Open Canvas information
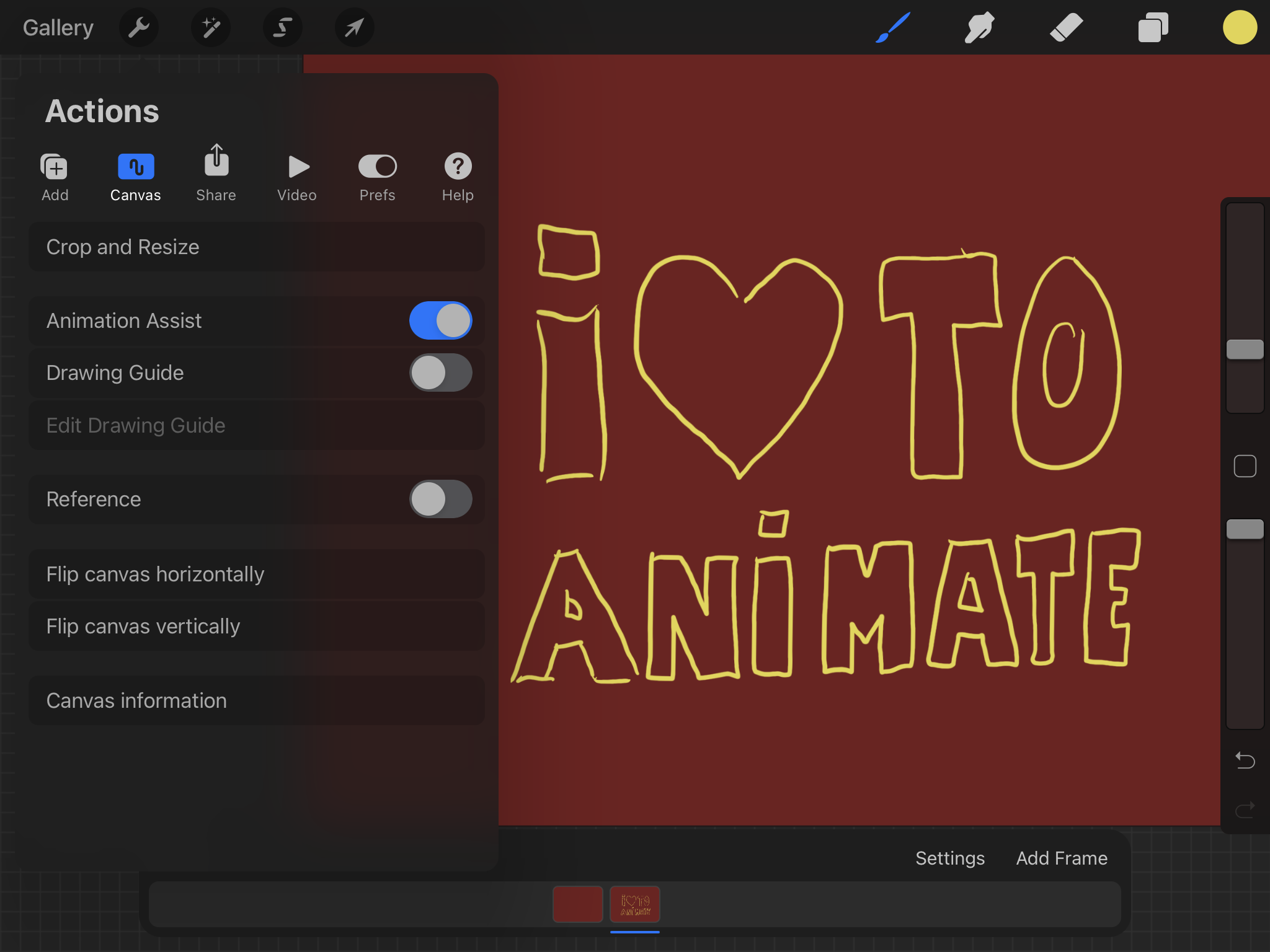This screenshot has width=1270, height=952. point(257,700)
